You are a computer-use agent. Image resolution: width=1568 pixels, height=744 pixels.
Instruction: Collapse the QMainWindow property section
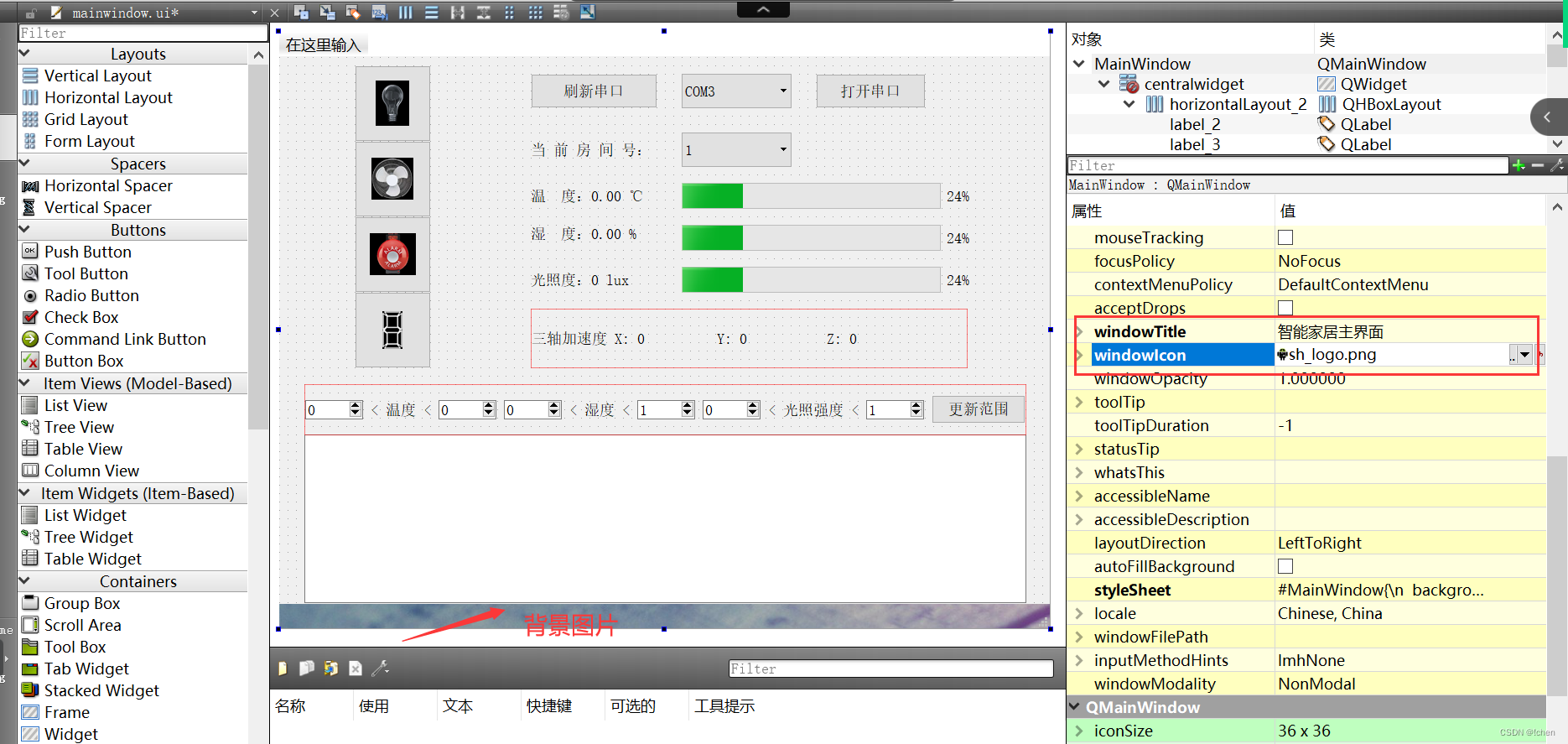(x=1075, y=707)
